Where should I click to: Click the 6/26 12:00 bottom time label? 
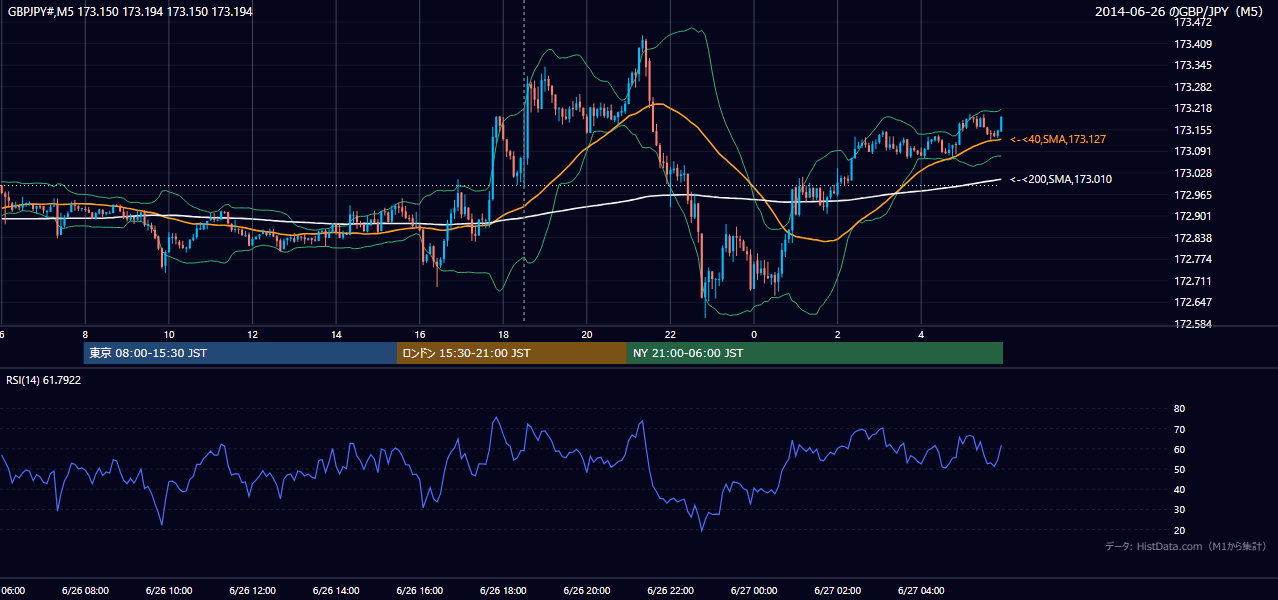point(252,591)
